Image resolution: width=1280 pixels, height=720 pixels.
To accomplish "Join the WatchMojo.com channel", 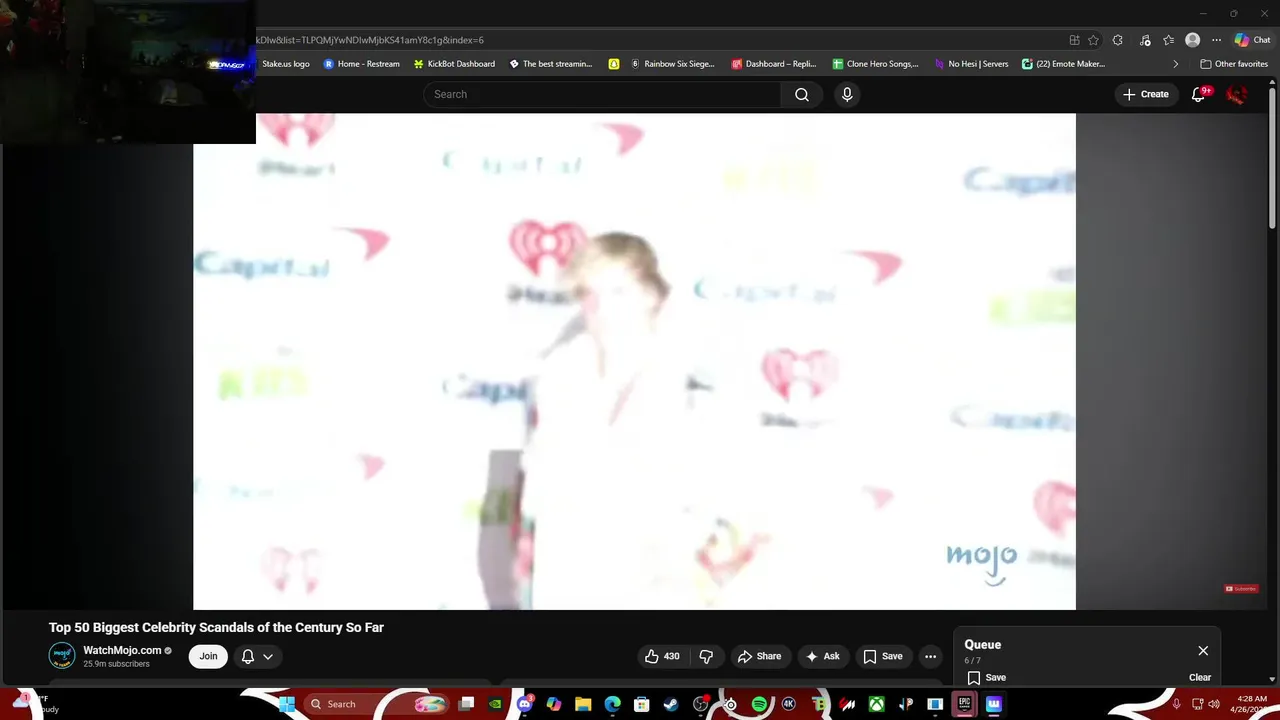I will (x=208, y=656).
